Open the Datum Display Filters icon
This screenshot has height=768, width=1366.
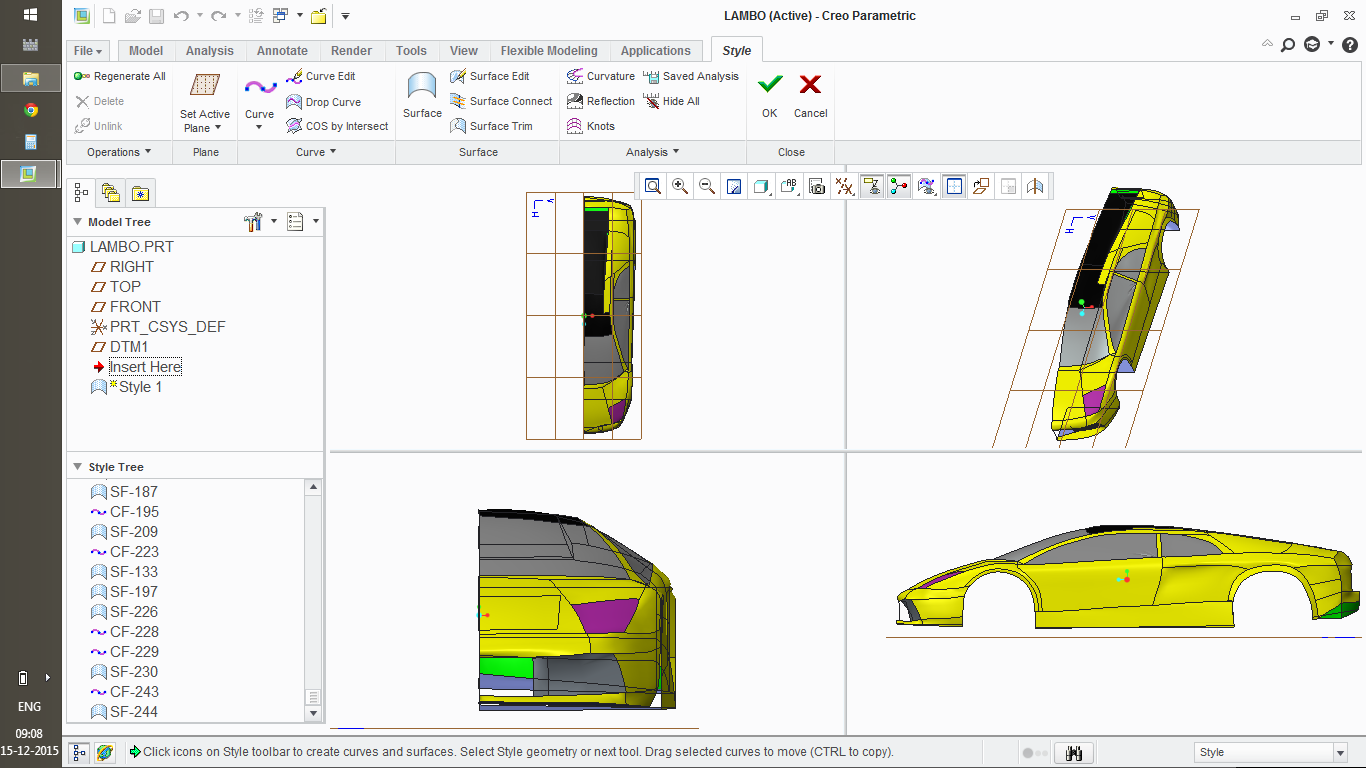[845, 186]
